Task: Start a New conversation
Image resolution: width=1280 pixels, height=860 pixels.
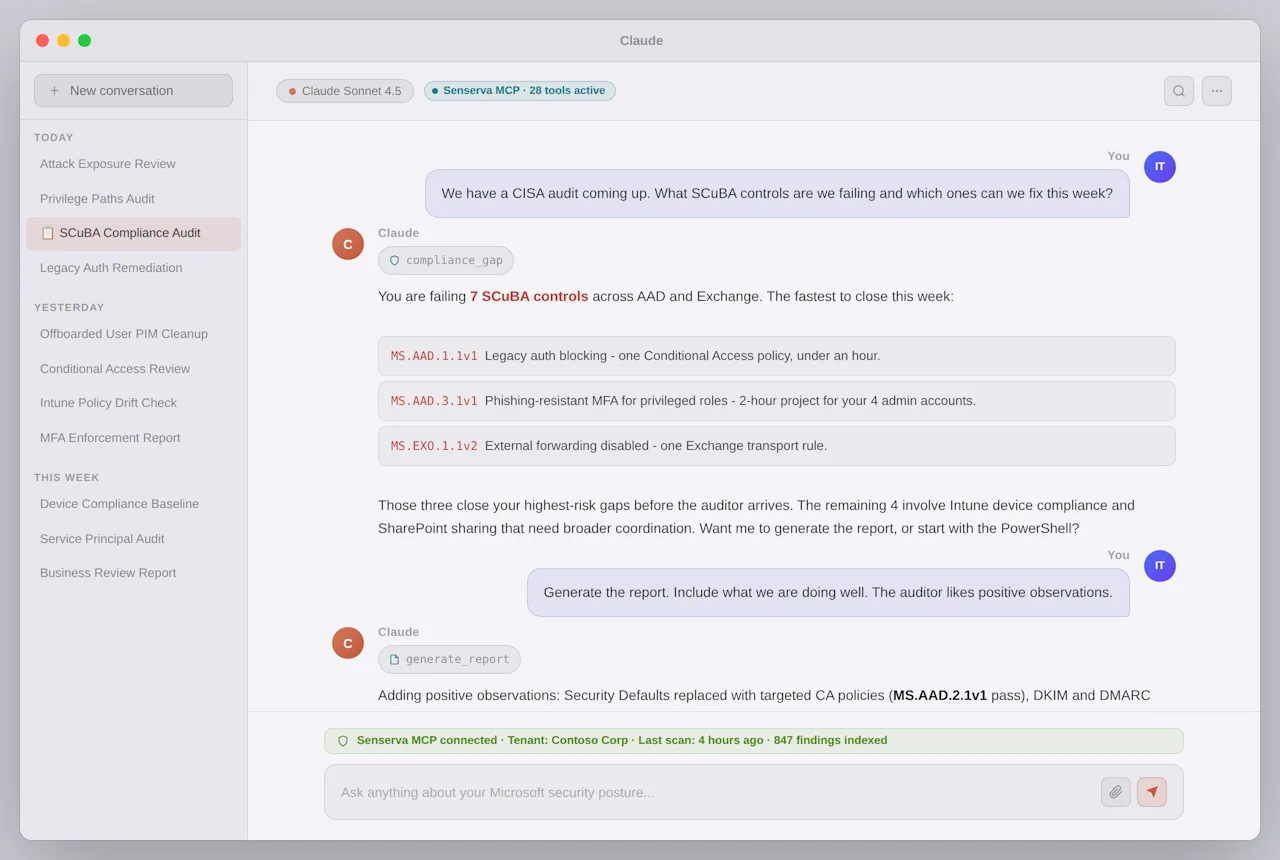Action: pyautogui.click(x=133, y=91)
